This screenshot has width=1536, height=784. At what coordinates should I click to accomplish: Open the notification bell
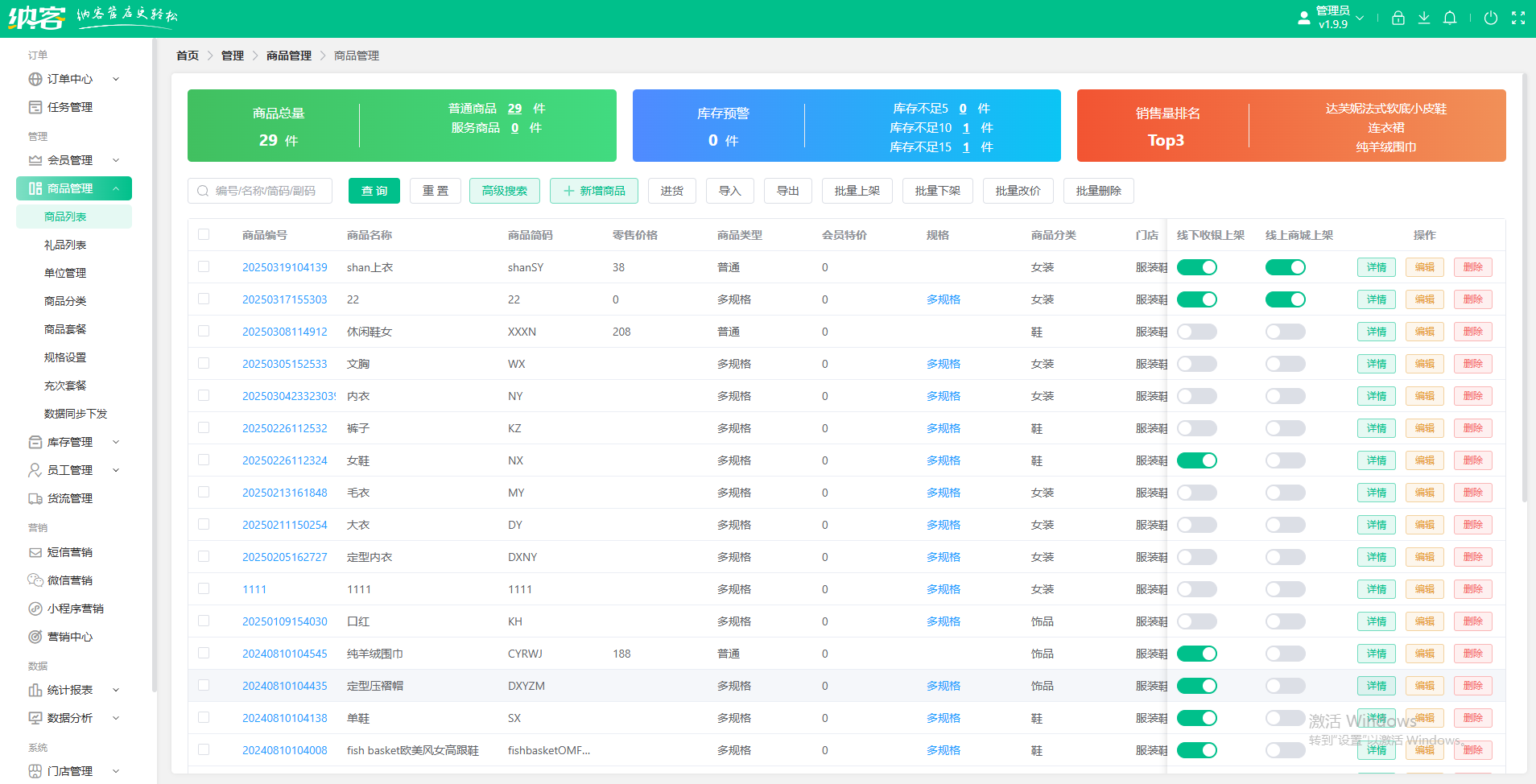click(1450, 18)
